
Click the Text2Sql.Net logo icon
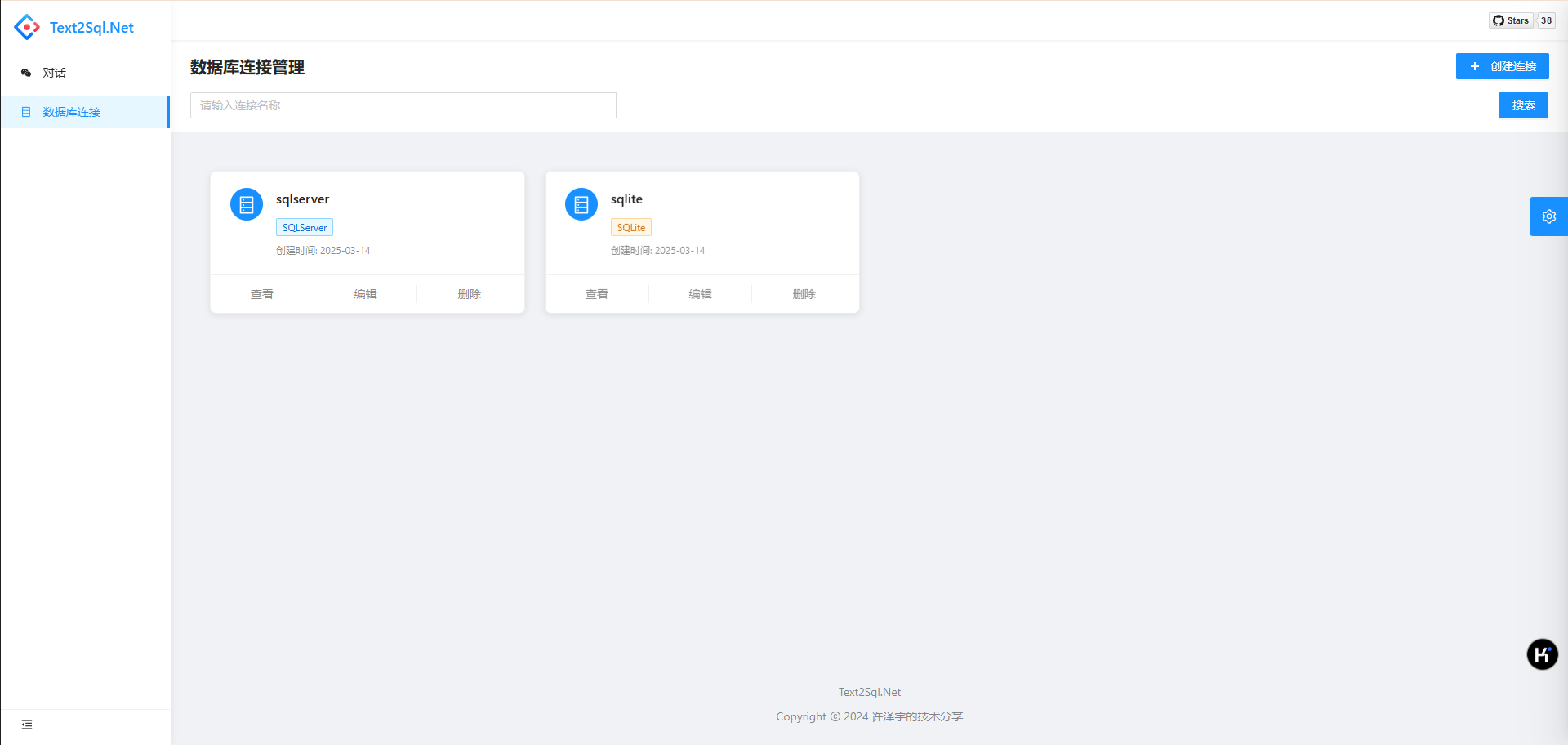pyautogui.click(x=27, y=27)
